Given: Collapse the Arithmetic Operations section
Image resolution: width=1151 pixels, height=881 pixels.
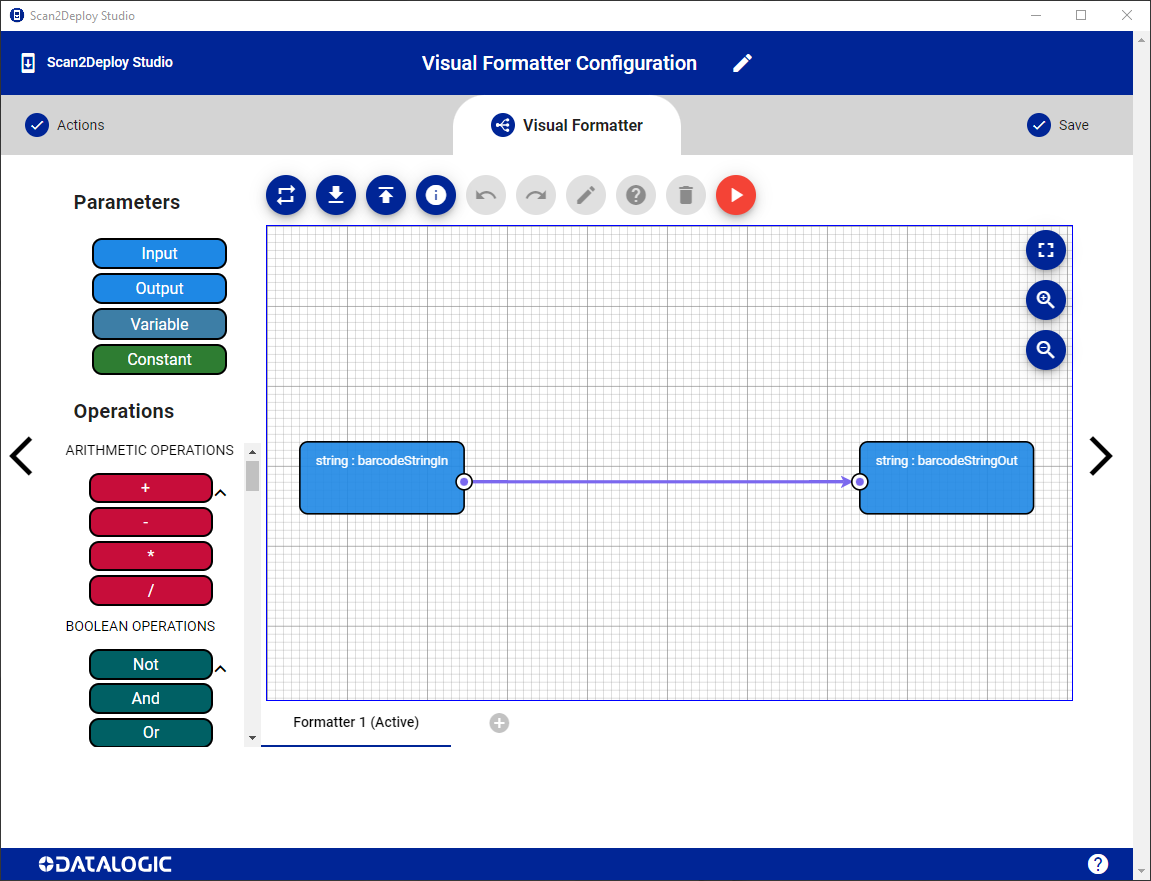Looking at the screenshot, I should click(x=221, y=492).
